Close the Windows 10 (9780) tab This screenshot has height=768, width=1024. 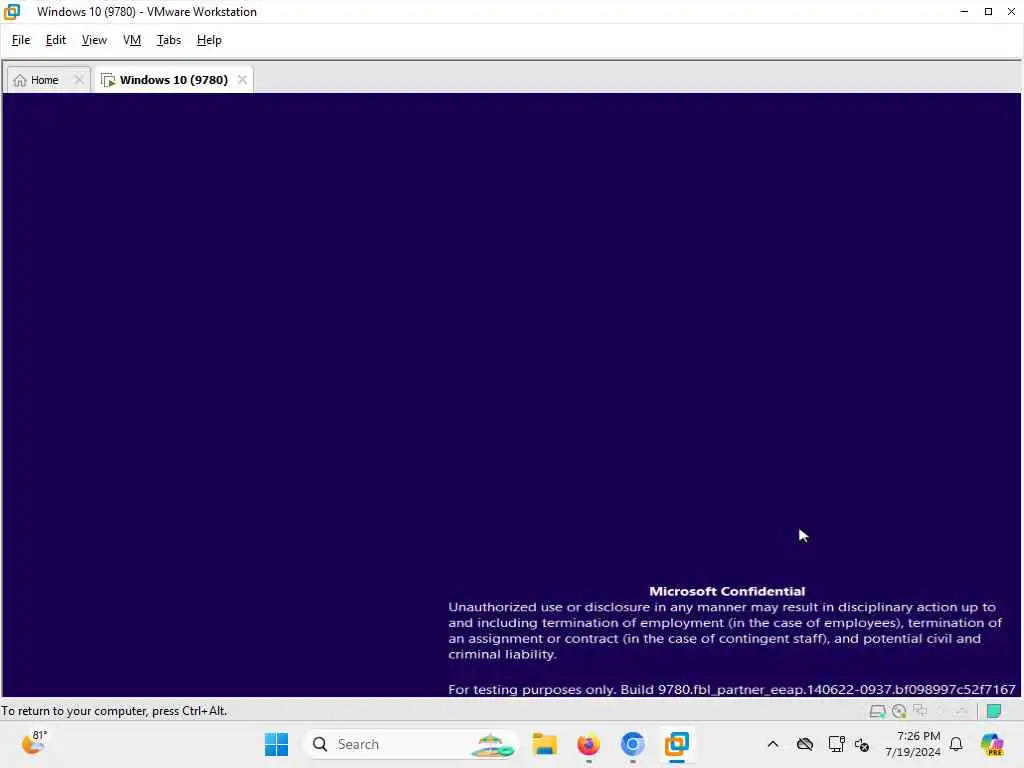pos(242,80)
